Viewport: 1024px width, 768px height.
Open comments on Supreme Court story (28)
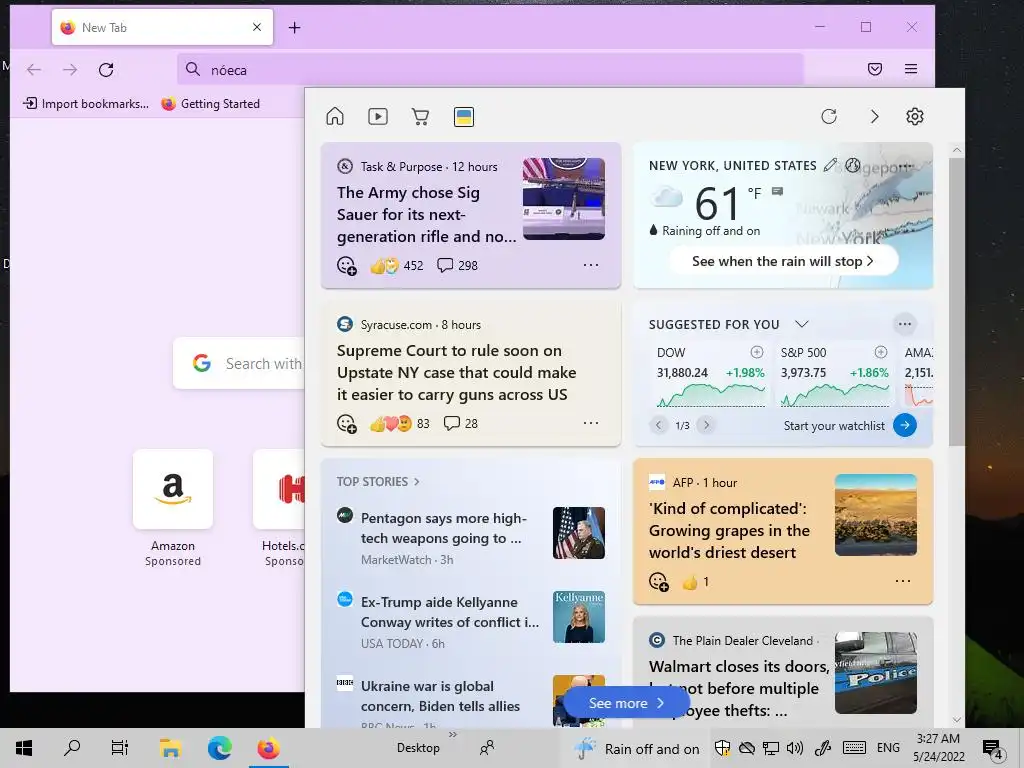[x=460, y=423]
